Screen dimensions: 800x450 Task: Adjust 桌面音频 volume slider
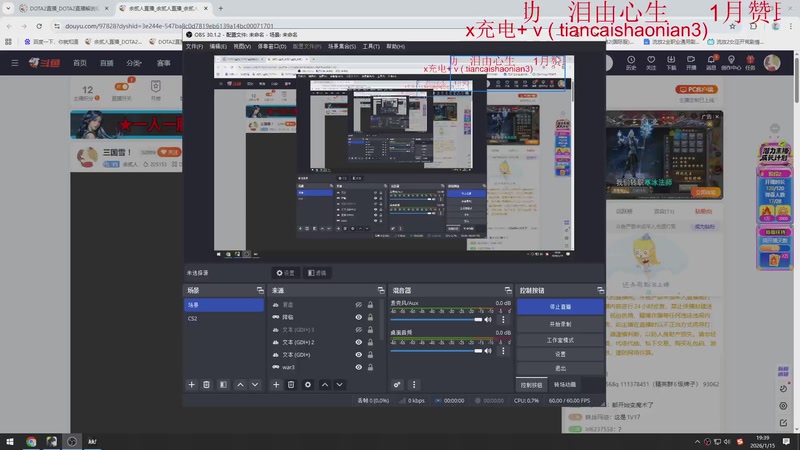click(437, 351)
